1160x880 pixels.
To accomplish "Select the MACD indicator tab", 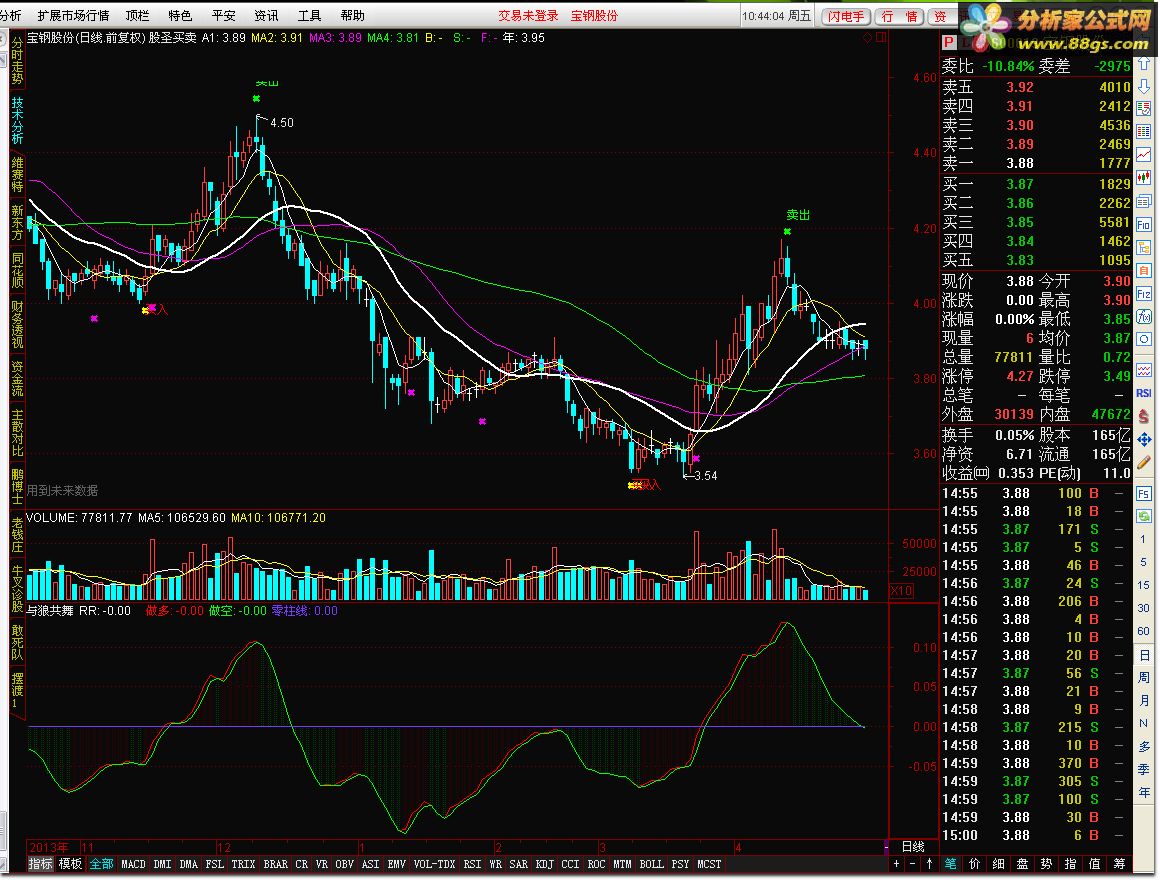I will [133, 864].
